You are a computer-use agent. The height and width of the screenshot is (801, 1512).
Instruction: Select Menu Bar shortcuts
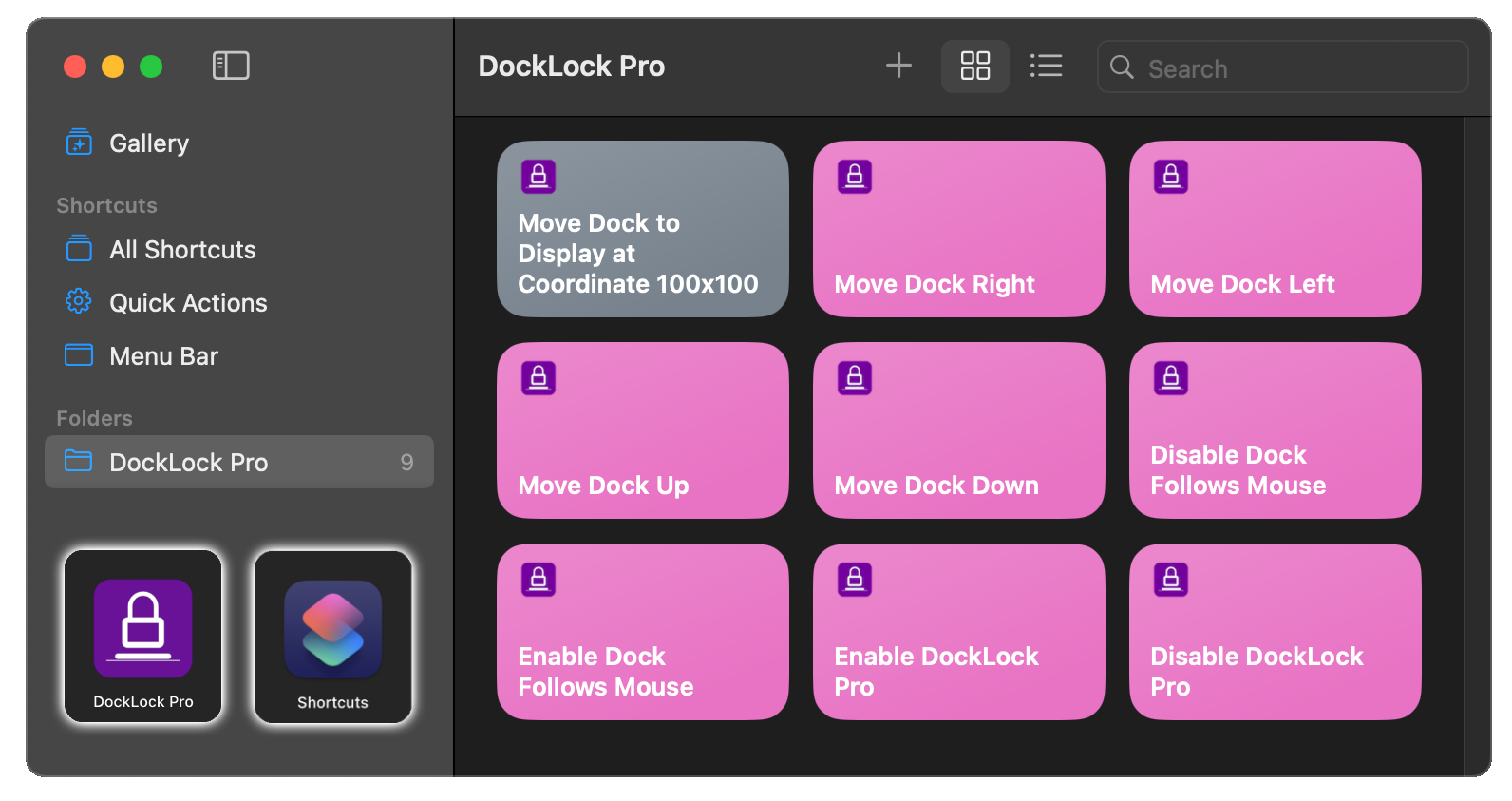coord(239,356)
